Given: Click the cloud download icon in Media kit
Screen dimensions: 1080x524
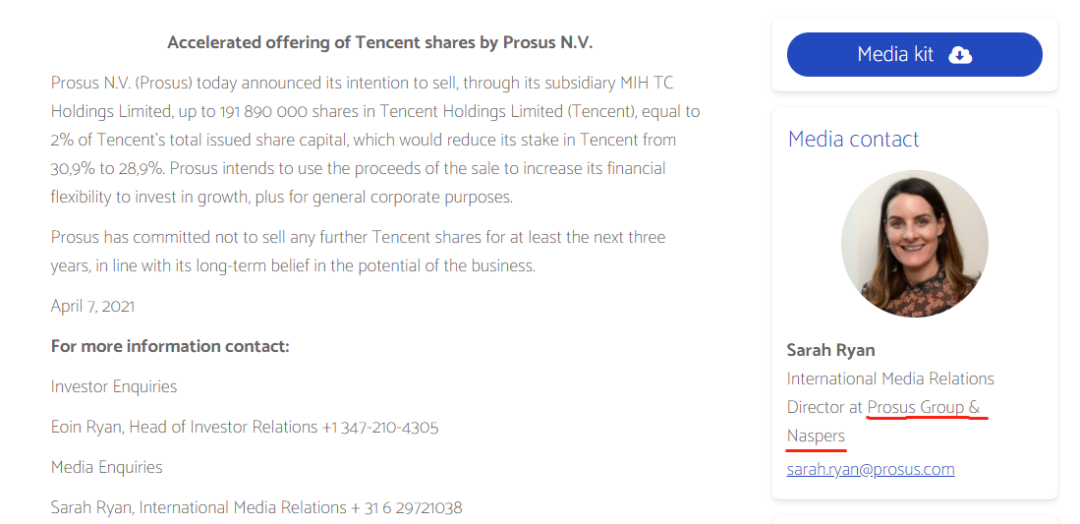Looking at the screenshot, I should (959, 55).
